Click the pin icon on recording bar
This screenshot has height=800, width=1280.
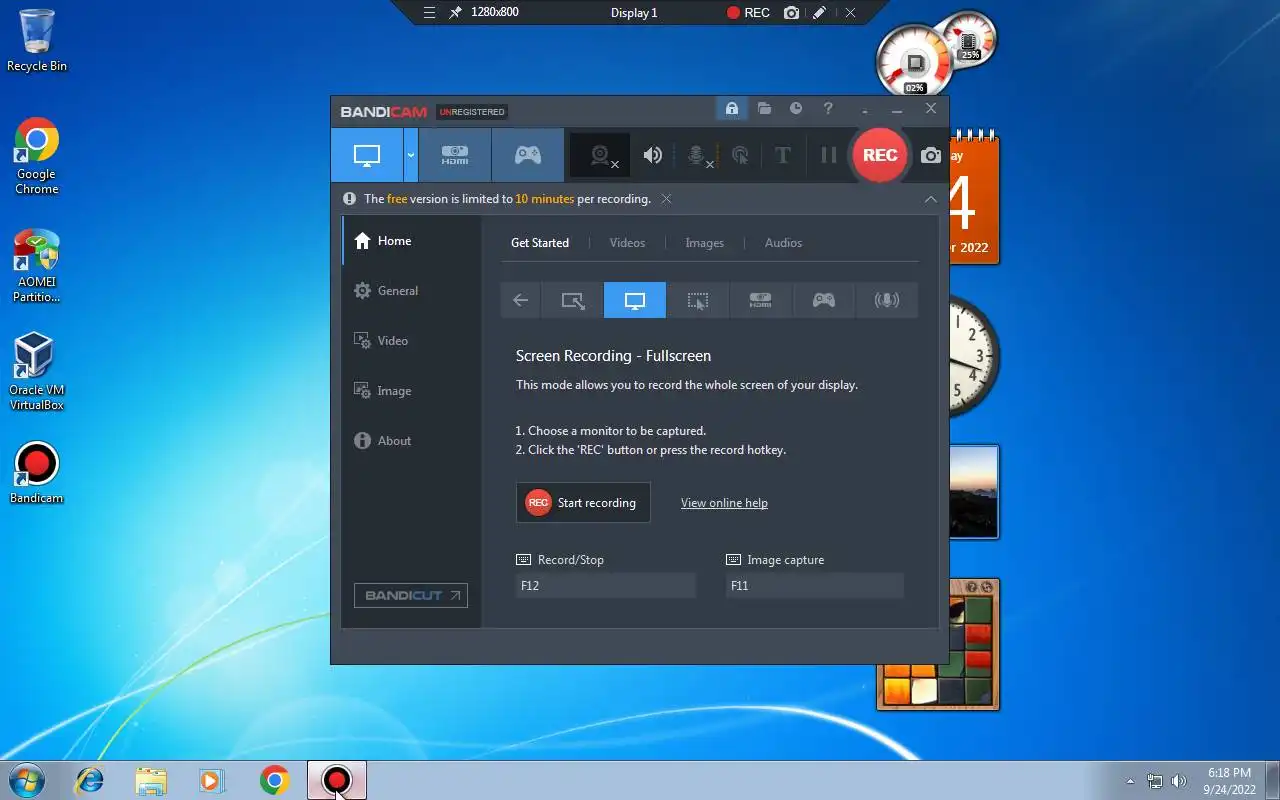(x=455, y=13)
